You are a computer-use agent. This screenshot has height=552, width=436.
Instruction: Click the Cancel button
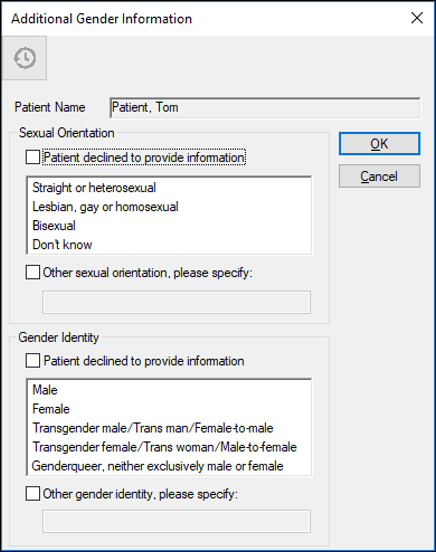pyautogui.click(x=379, y=176)
